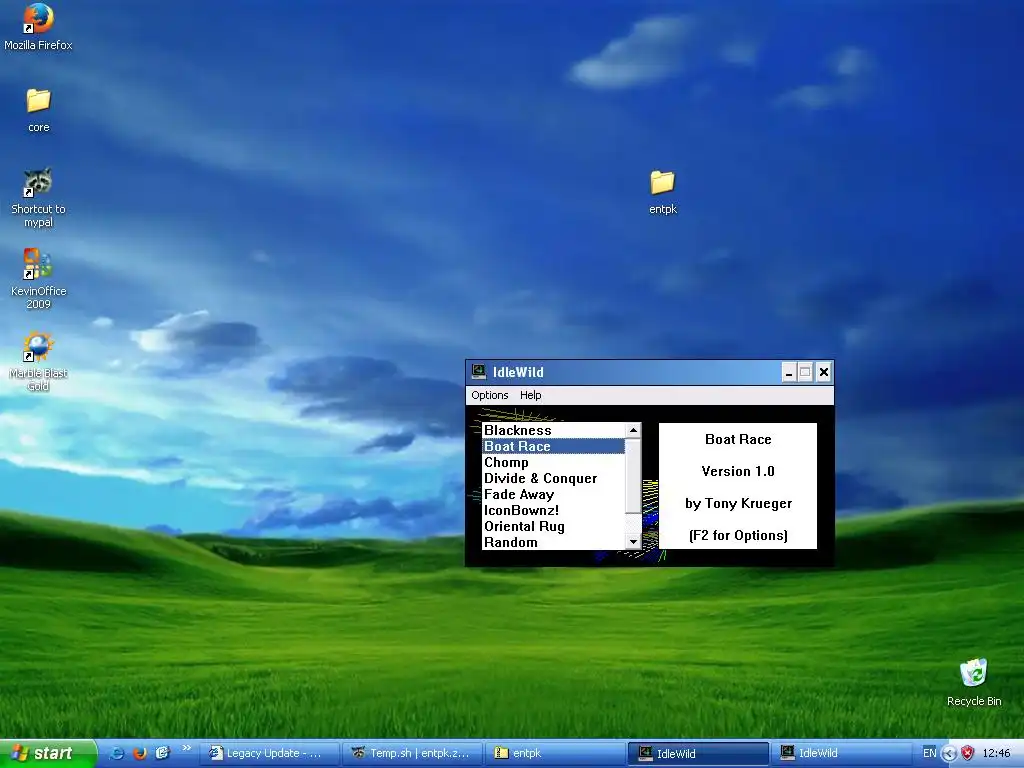Select the KevinOffice 2009 desktop icon
Screen dimensions: 1024x768
(x=38, y=279)
